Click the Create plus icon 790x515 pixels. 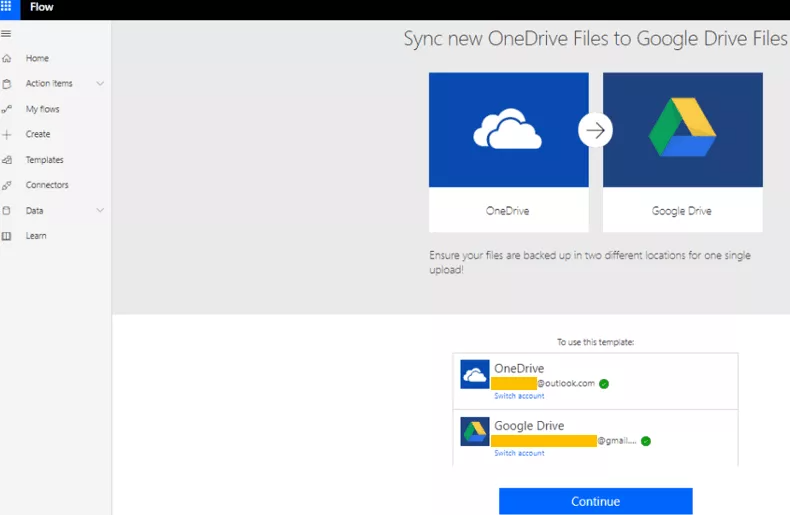(7, 135)
